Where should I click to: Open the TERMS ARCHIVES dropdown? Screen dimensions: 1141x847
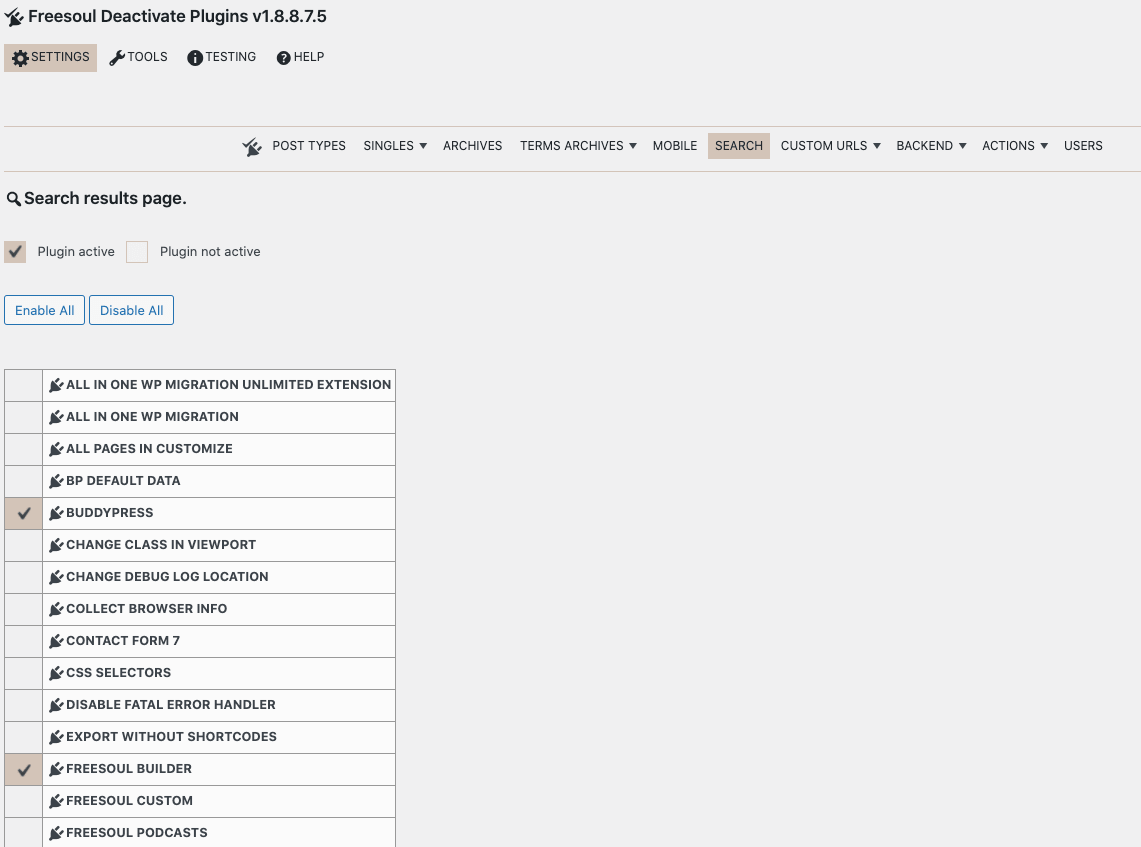pyautogui.click(x=577, y=146)
